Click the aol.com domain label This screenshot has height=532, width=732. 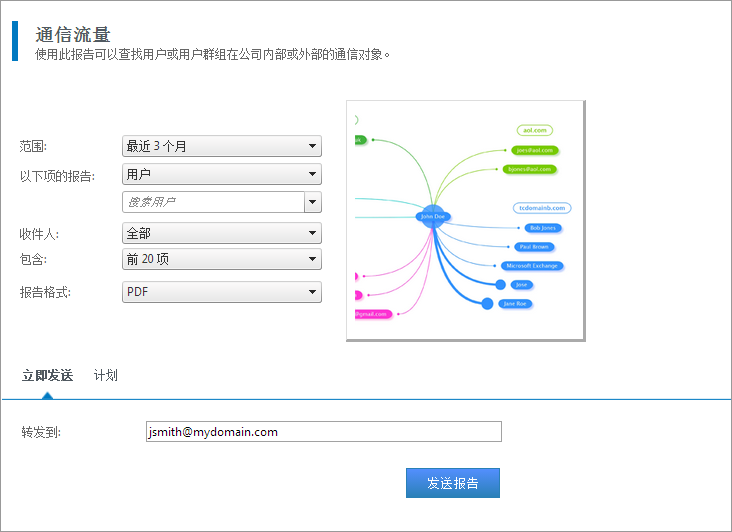pyautogui.click(x=535, y=130)
